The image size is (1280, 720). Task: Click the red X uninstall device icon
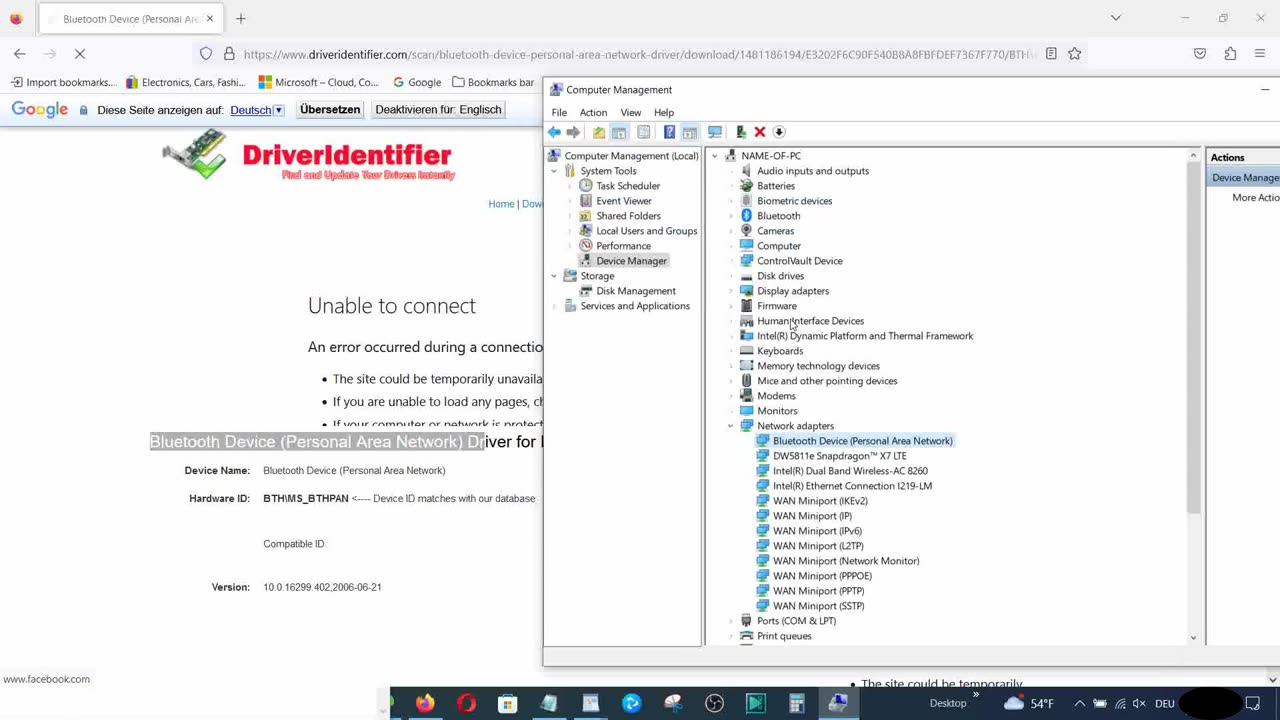[x=760, y=132]
